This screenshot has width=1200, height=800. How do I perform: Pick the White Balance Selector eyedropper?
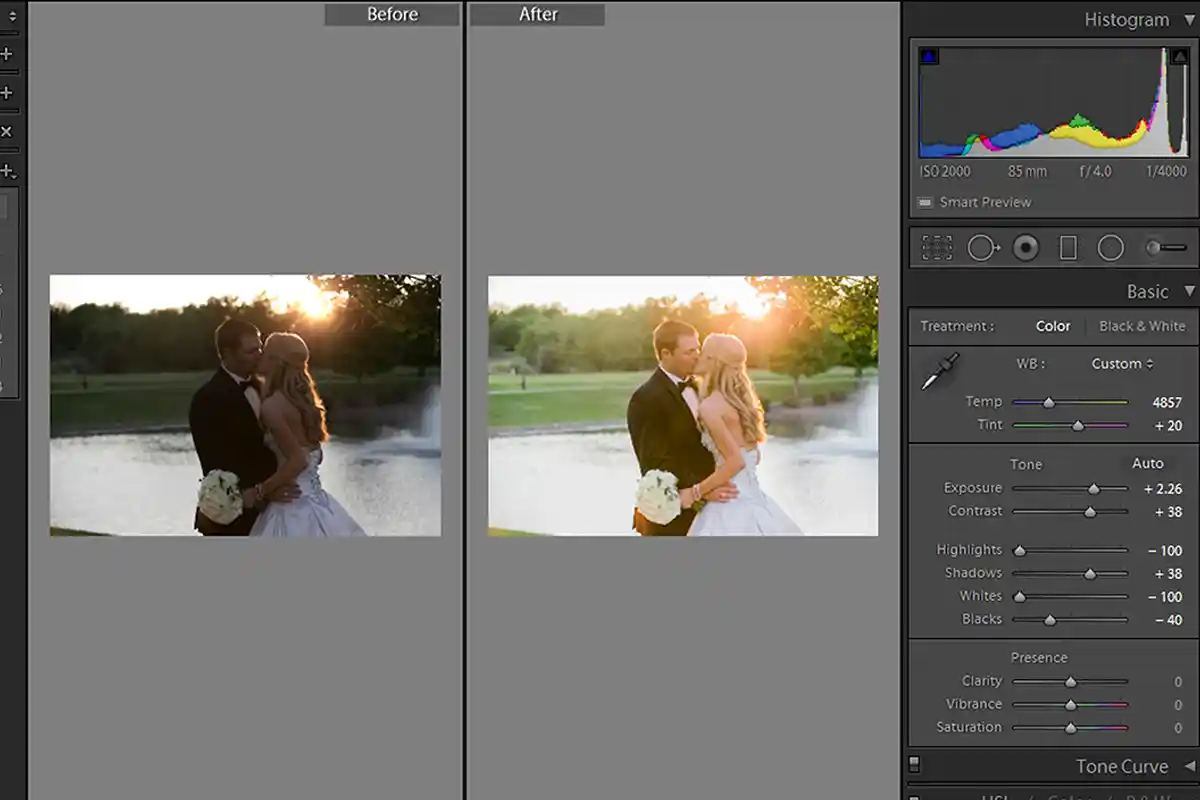click(939, 371)
